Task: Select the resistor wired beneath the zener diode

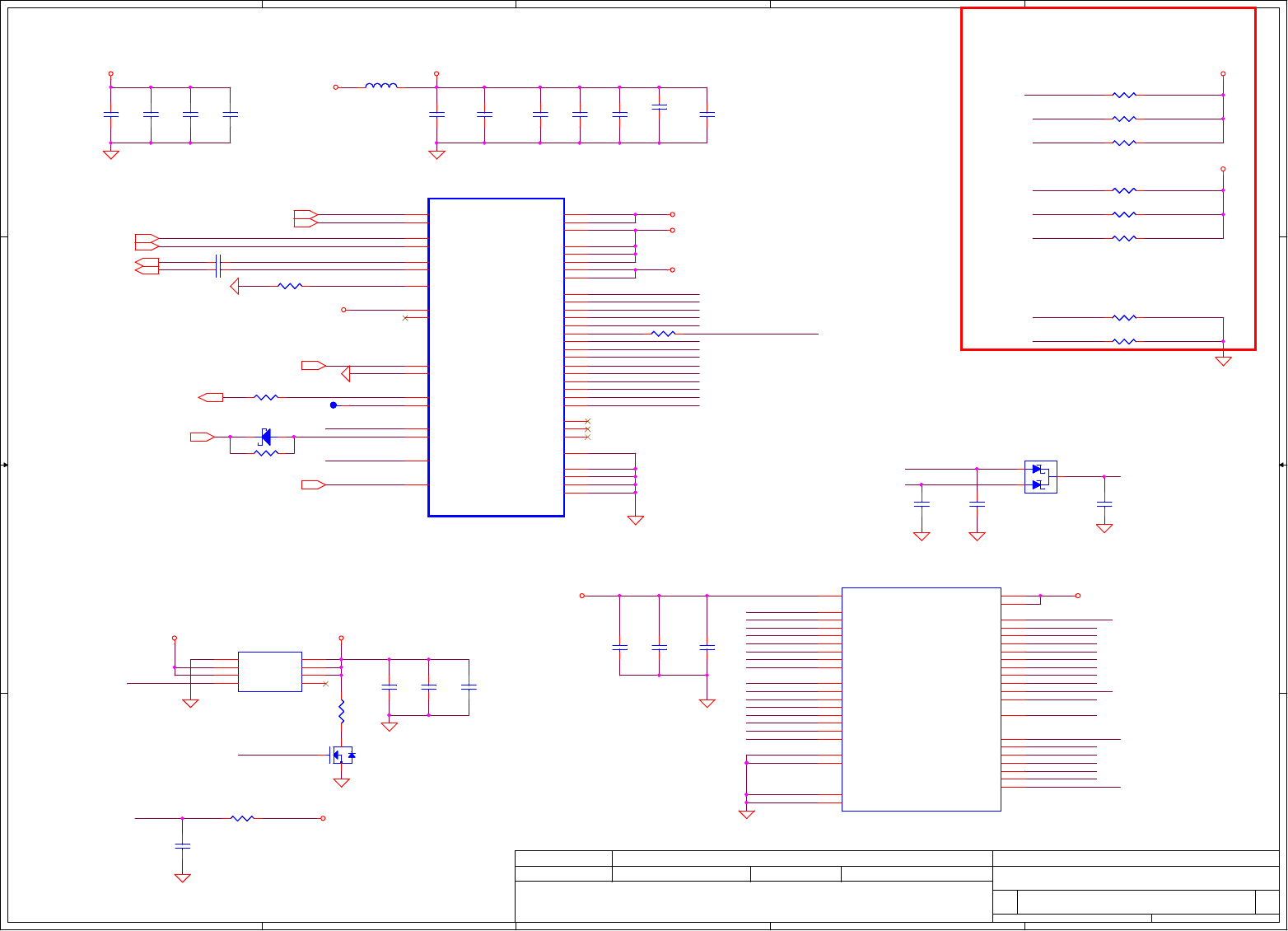Action: tap(266, 453)
